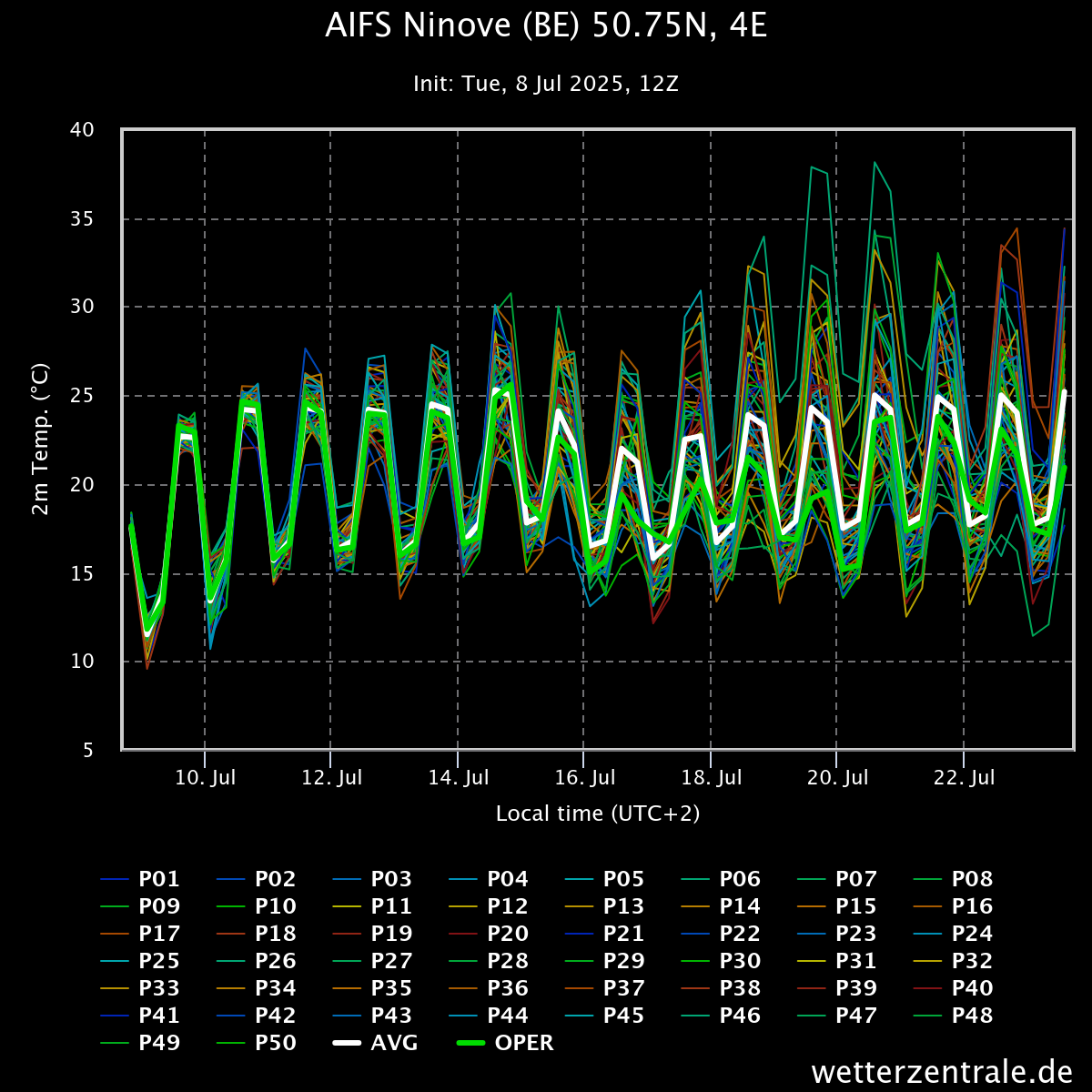Click the 22. Jul axis label

coord(964,778)
